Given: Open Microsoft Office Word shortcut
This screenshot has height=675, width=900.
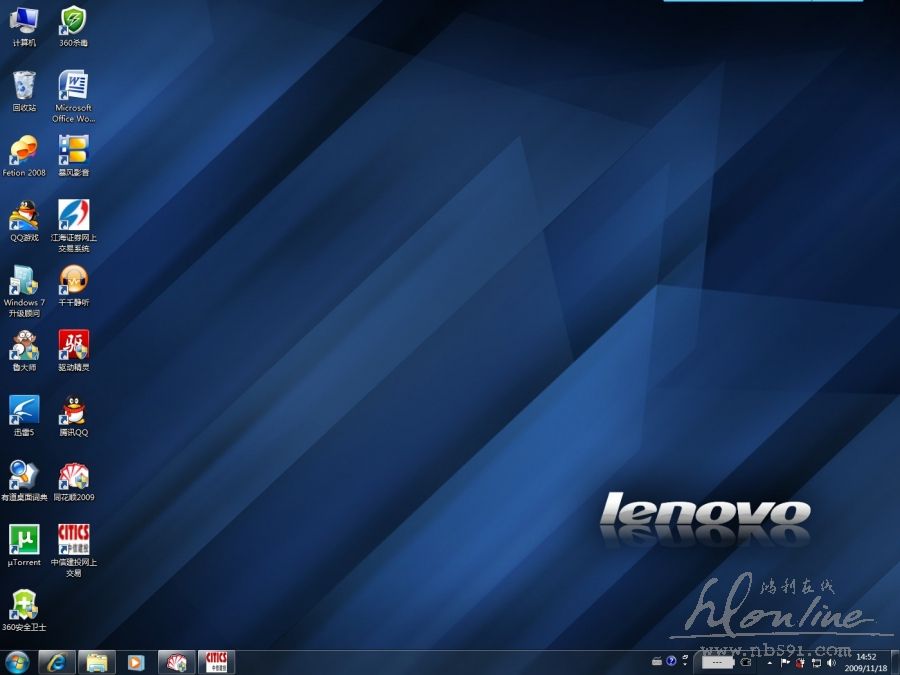Looking at the screenshot, I should 73,85.
